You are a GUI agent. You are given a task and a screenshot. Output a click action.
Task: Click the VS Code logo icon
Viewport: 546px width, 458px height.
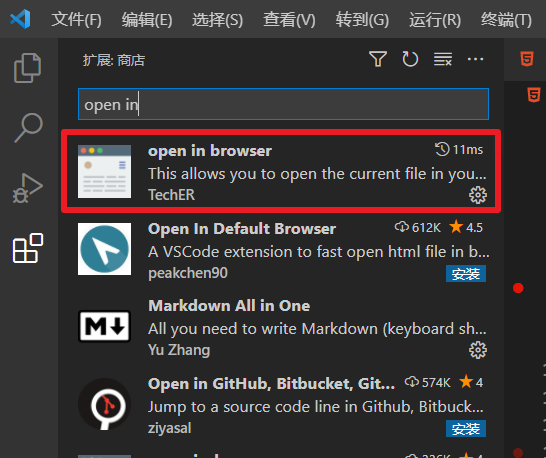(20, 19)
